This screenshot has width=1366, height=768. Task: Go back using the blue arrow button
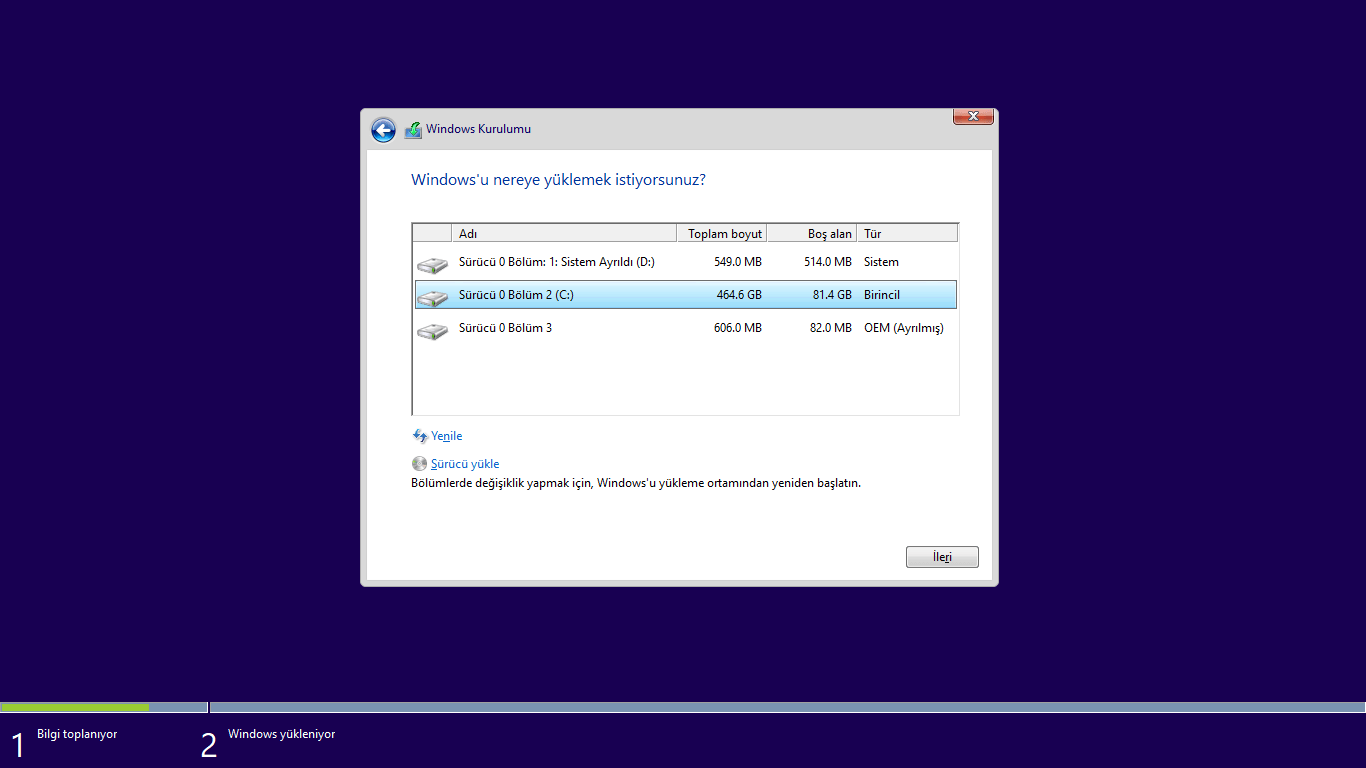(x=383, y=130)
